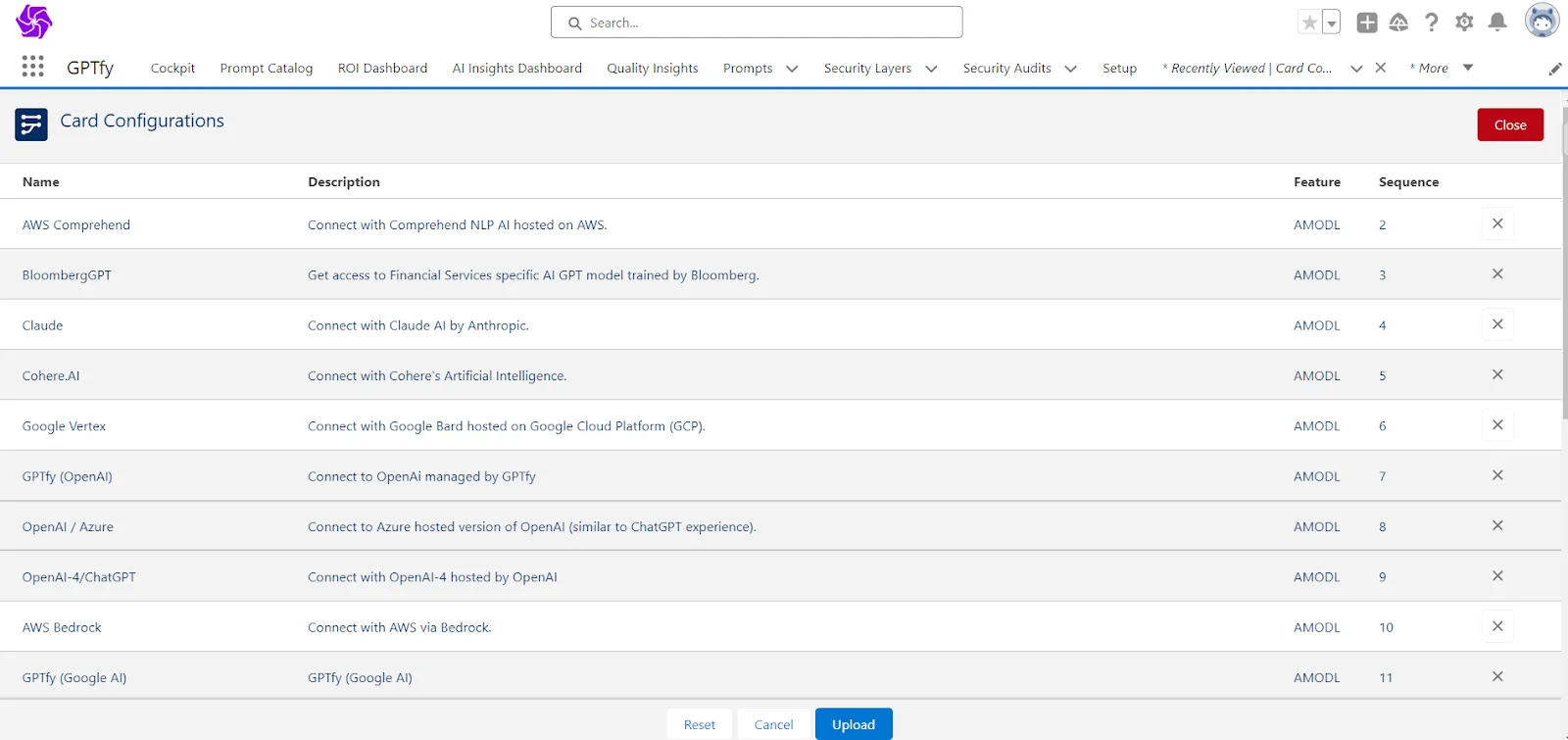Click the Salesforce purple logo icon
Screen dimensions: 1568x740
33,22
